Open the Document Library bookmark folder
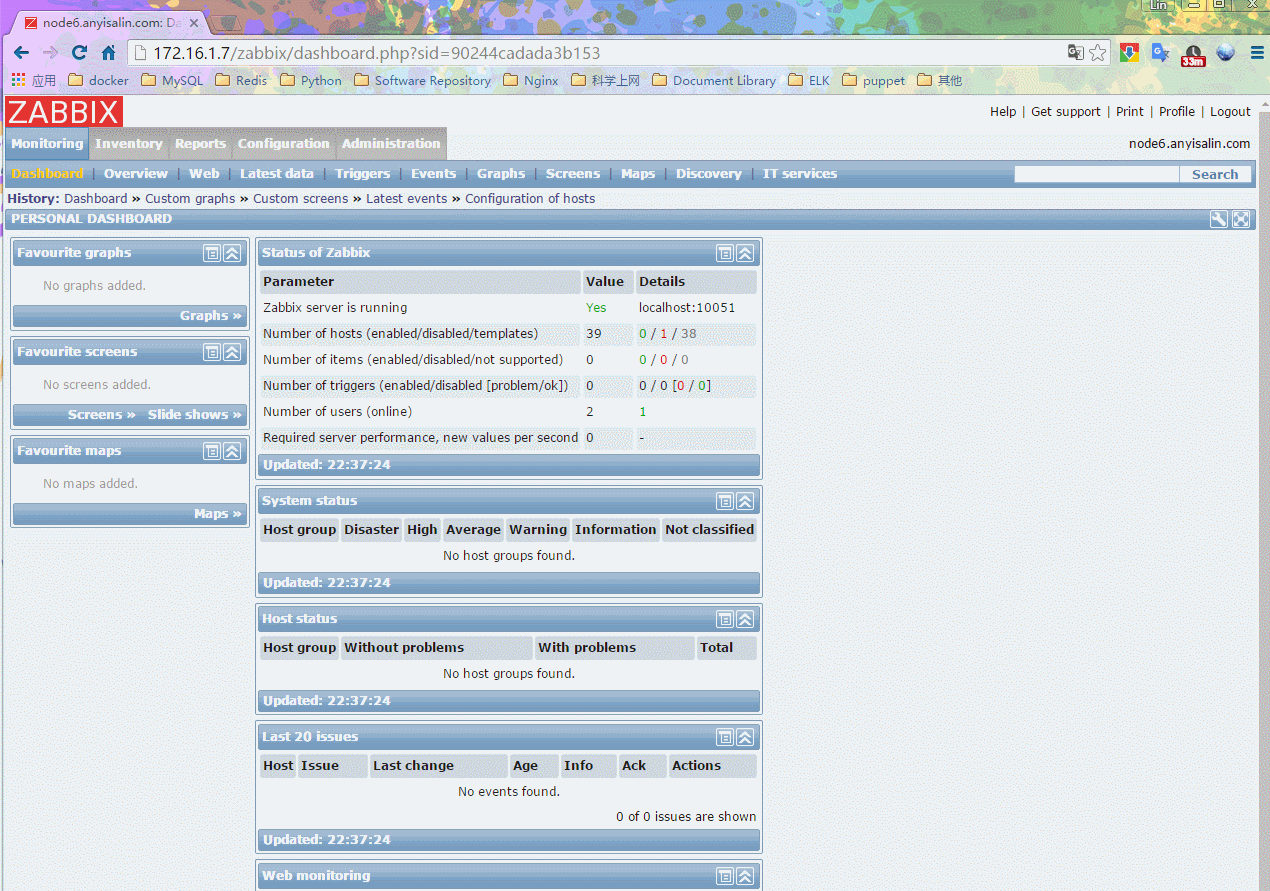 pyautogui.click(x=714, y=81)
